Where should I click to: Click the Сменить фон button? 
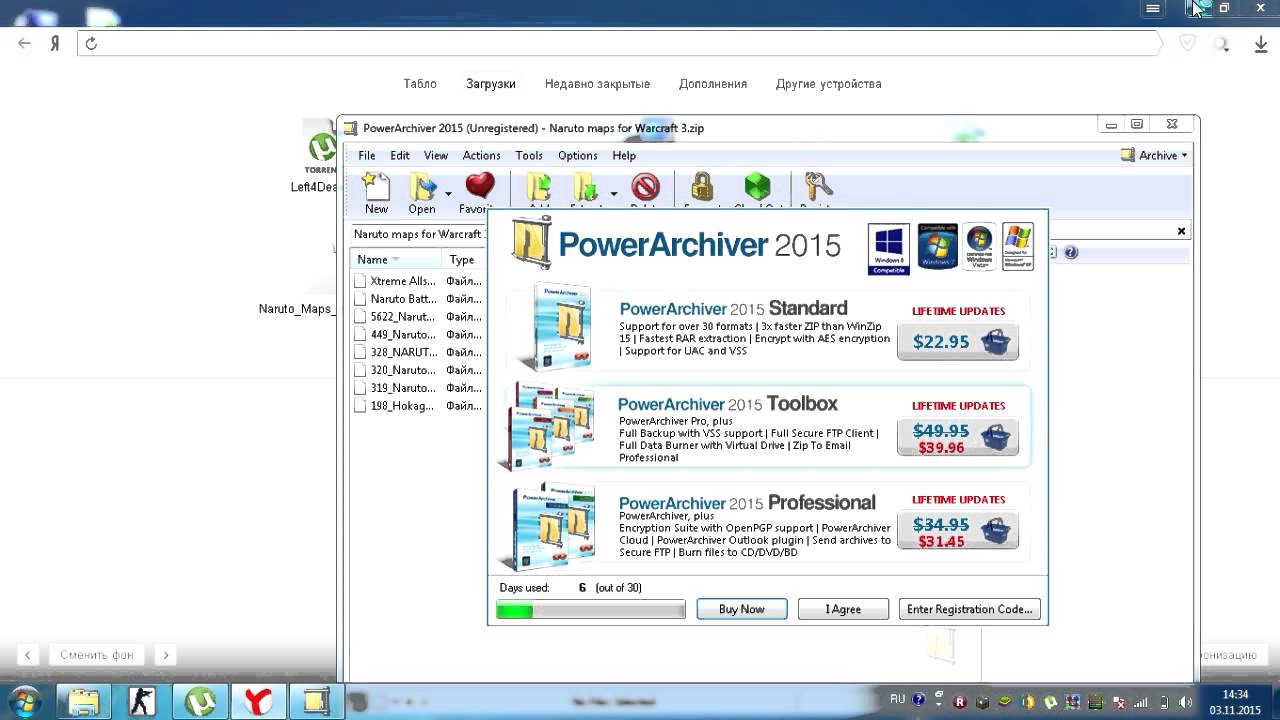(97, 655)
